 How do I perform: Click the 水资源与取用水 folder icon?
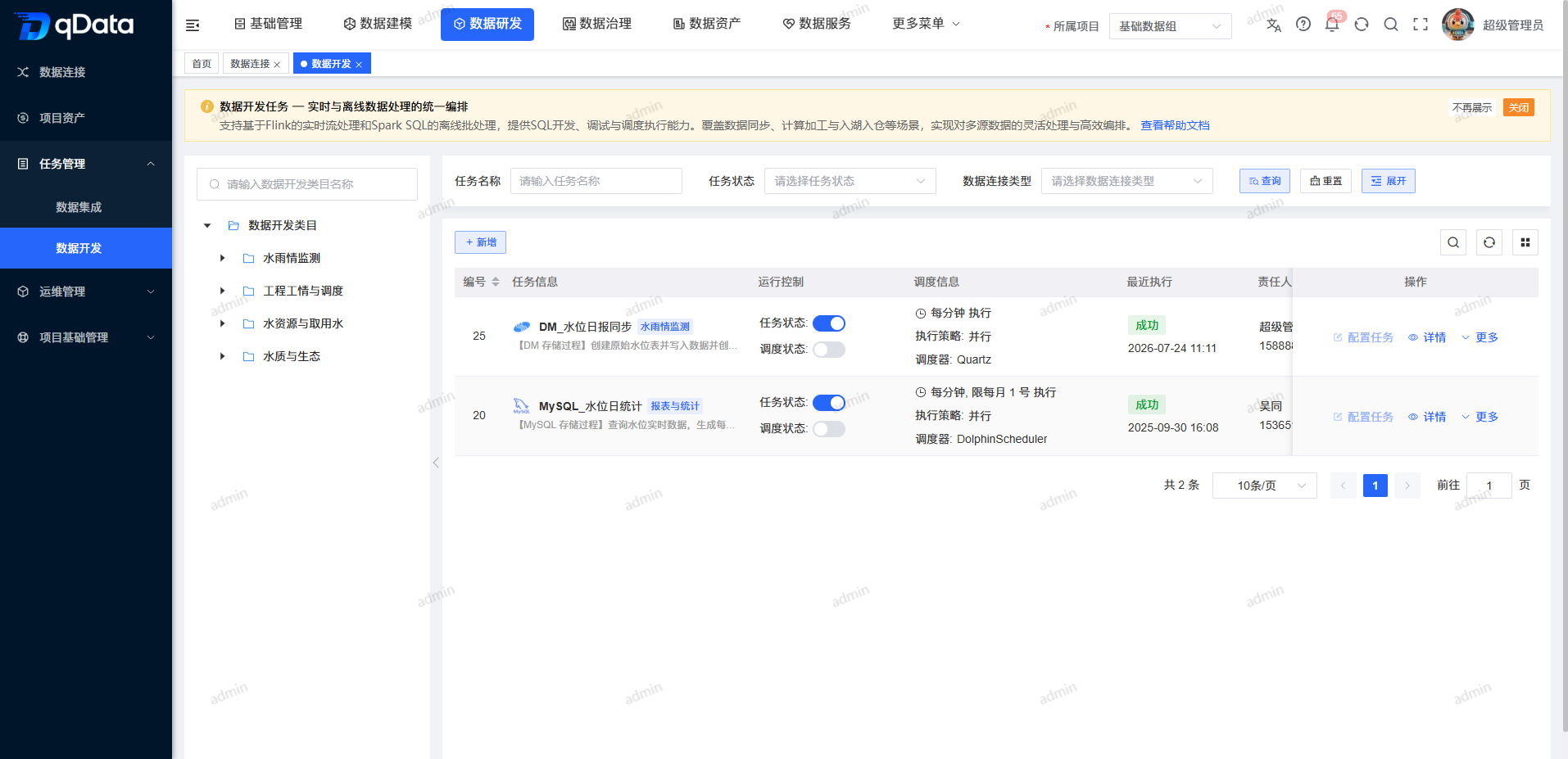(x=248, y=323)
